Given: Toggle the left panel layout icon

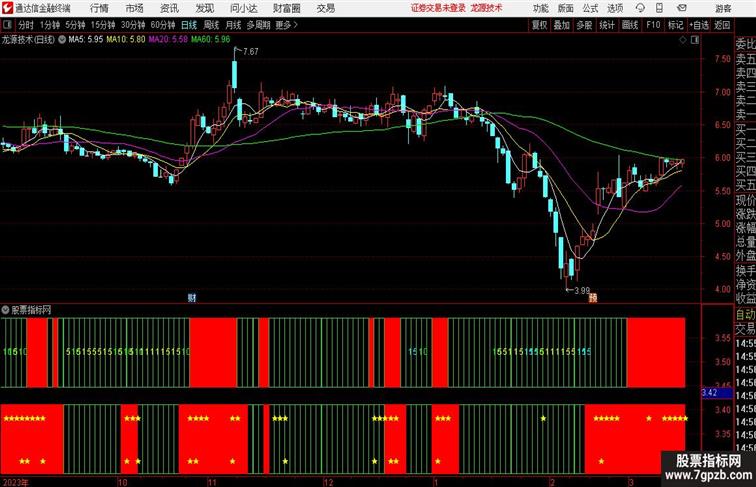Looking at the screenshot, I should point(7,25).
